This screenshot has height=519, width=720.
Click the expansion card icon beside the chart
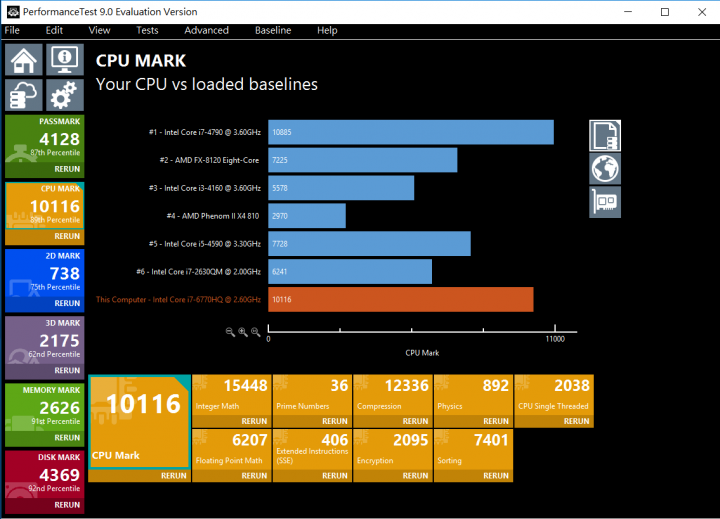pyautogui.click(x=605, y=202)
